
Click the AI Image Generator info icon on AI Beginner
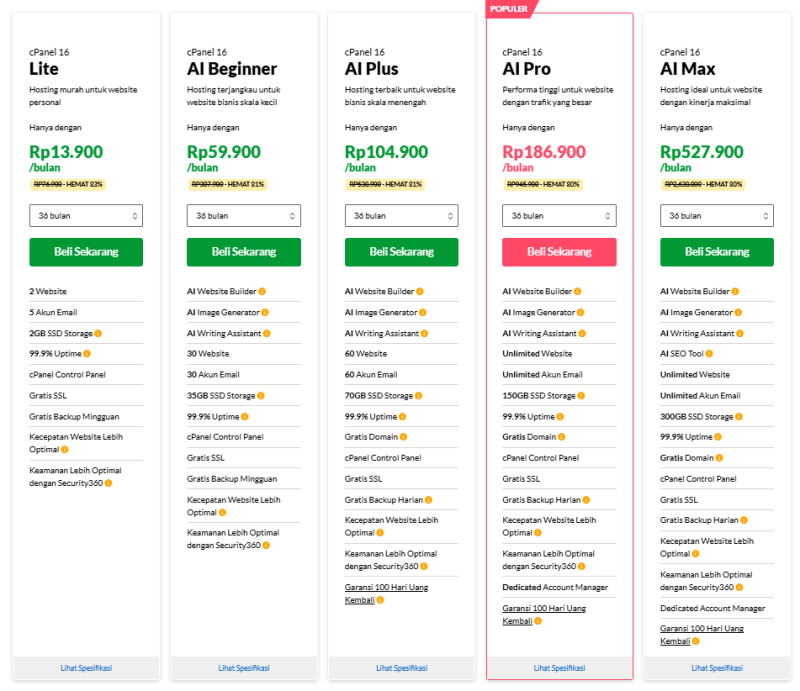(265, 312)
